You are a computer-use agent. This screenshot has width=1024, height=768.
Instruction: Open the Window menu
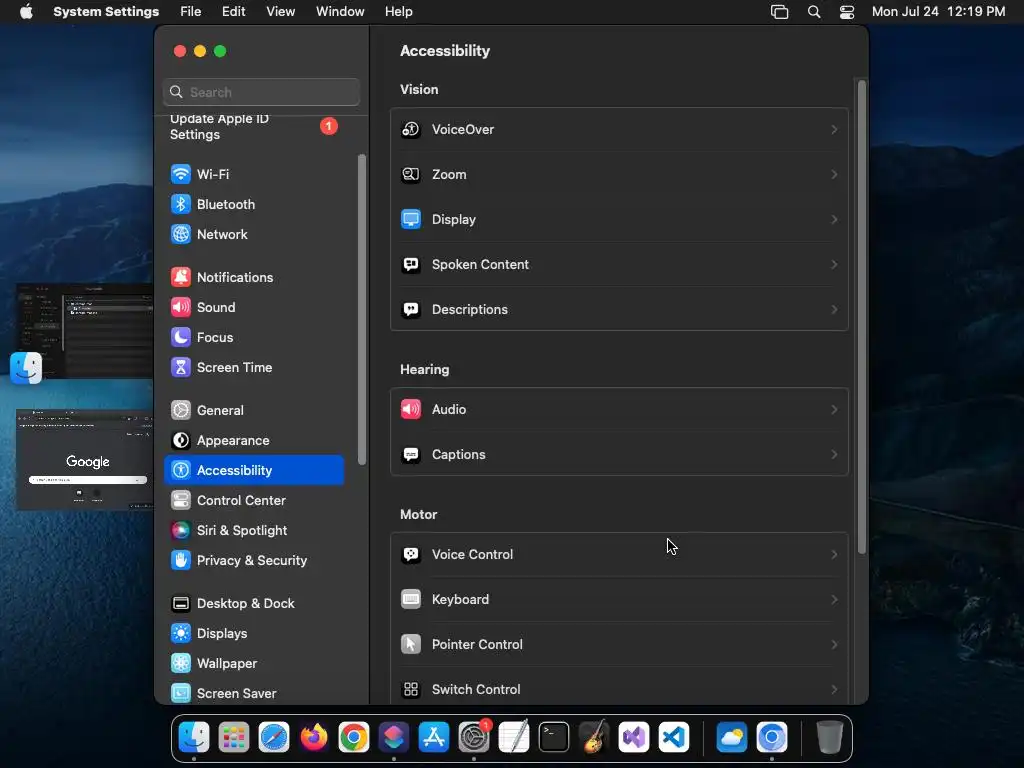tap(340, 12)
